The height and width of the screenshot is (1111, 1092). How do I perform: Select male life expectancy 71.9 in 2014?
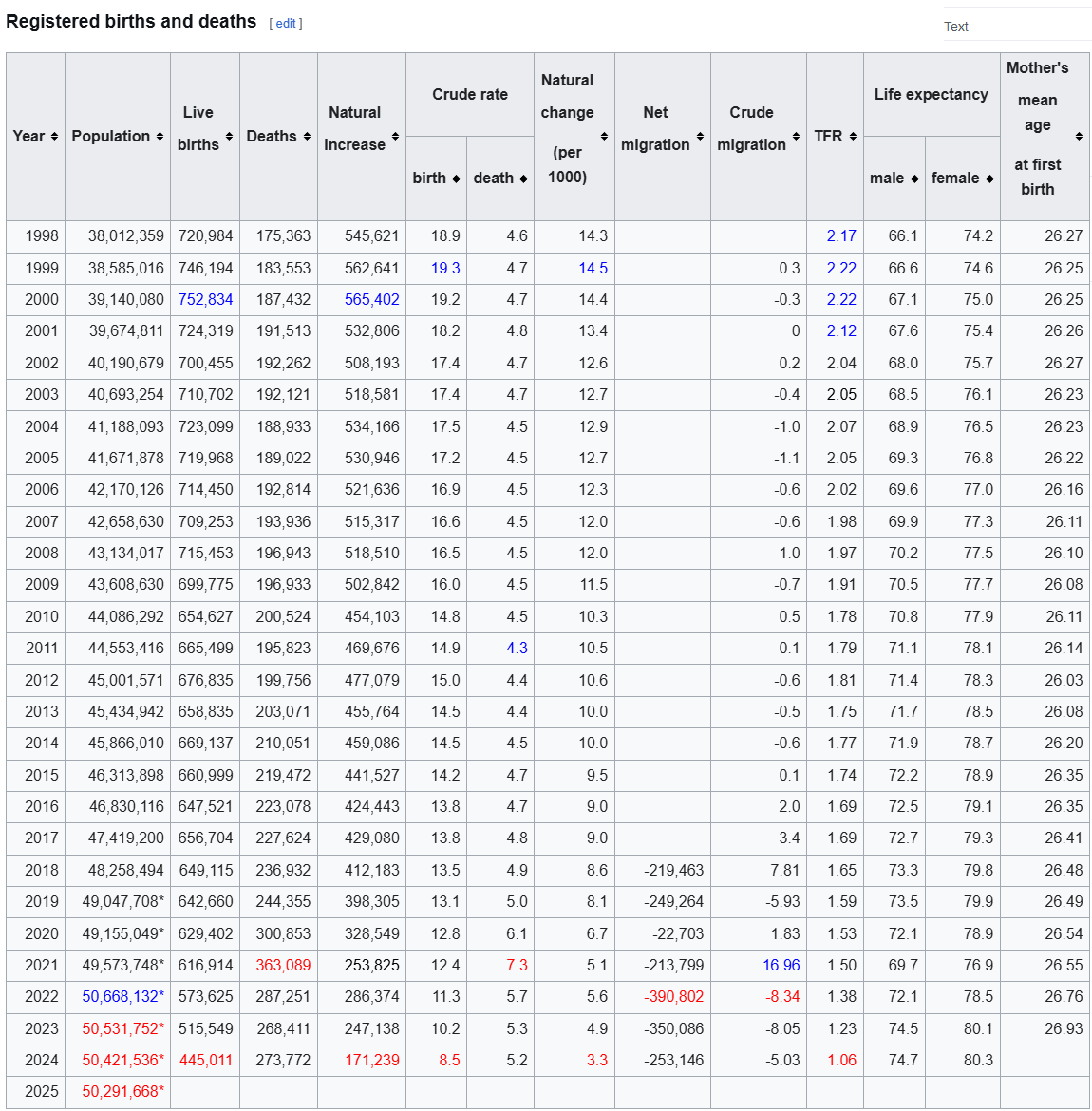coord(903,743)
